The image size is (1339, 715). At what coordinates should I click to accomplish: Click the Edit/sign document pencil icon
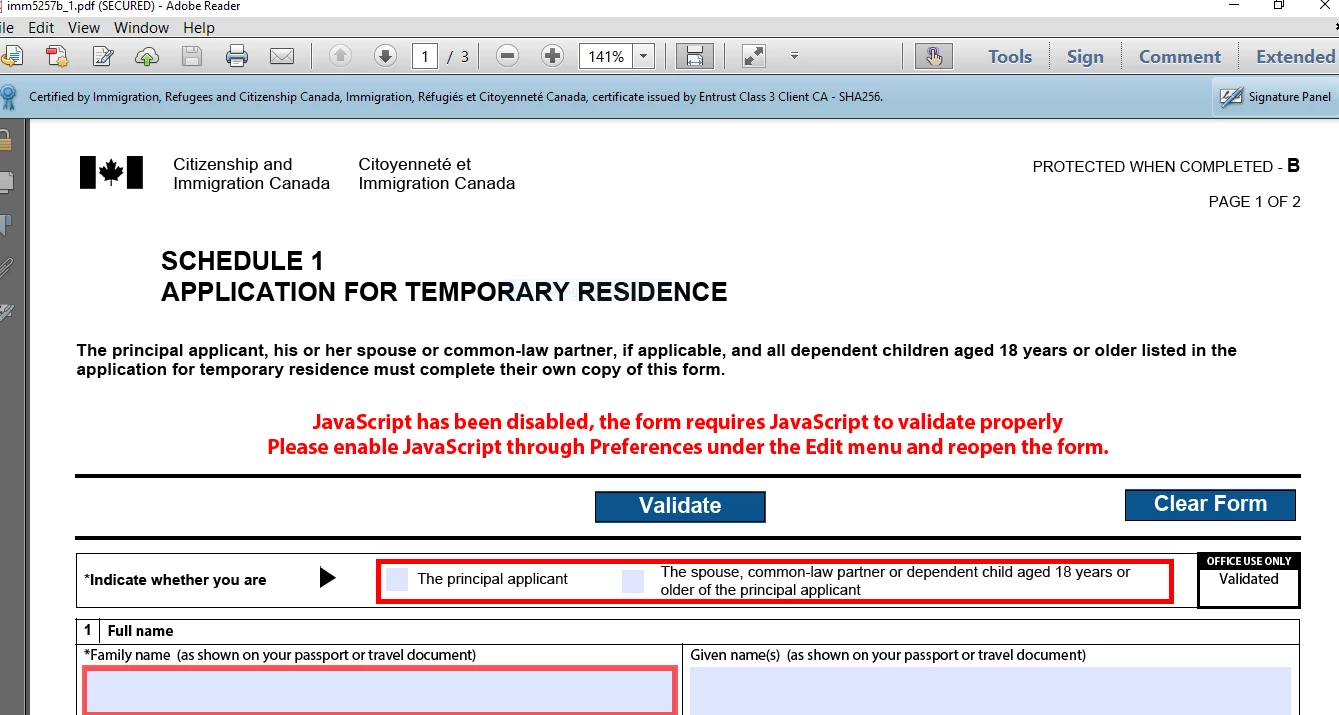pyautogui.click(x=103, y=56)
